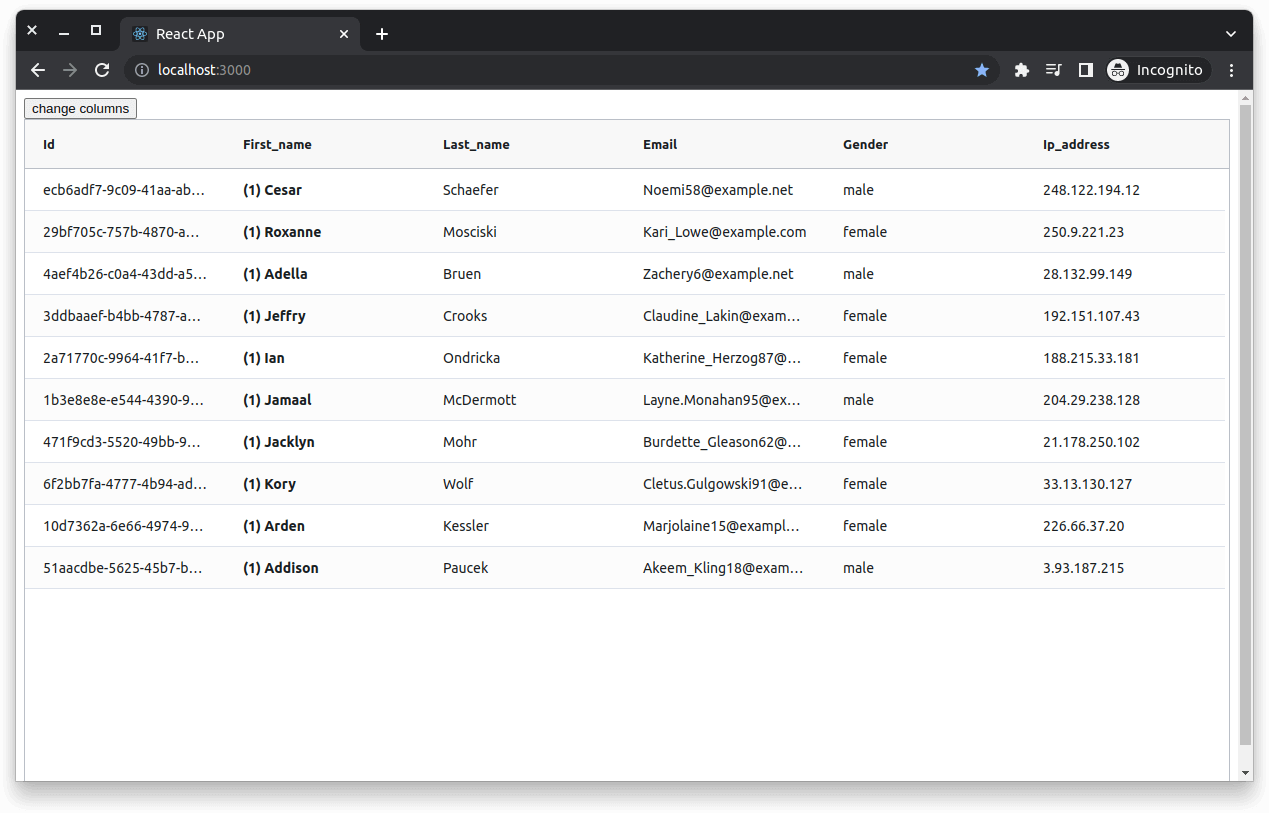Viewport: 1269px width, 813px height.
Task: Click the reading list icon
Action: [x=1053, y=70]
